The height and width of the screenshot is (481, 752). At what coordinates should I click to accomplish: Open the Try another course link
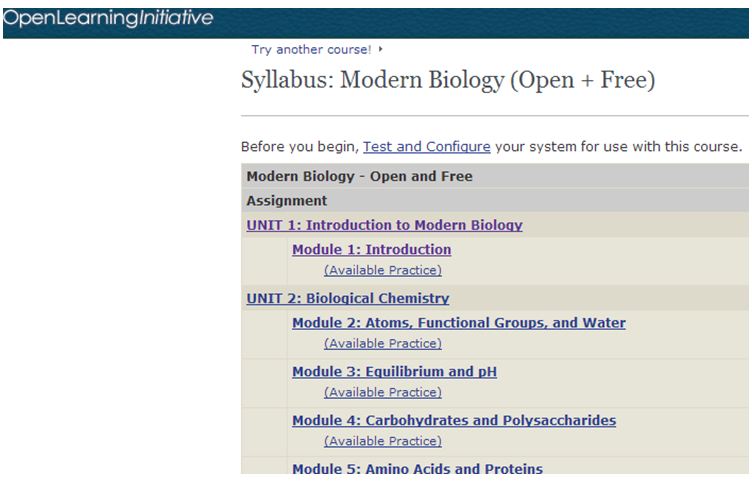click(311, 49)
